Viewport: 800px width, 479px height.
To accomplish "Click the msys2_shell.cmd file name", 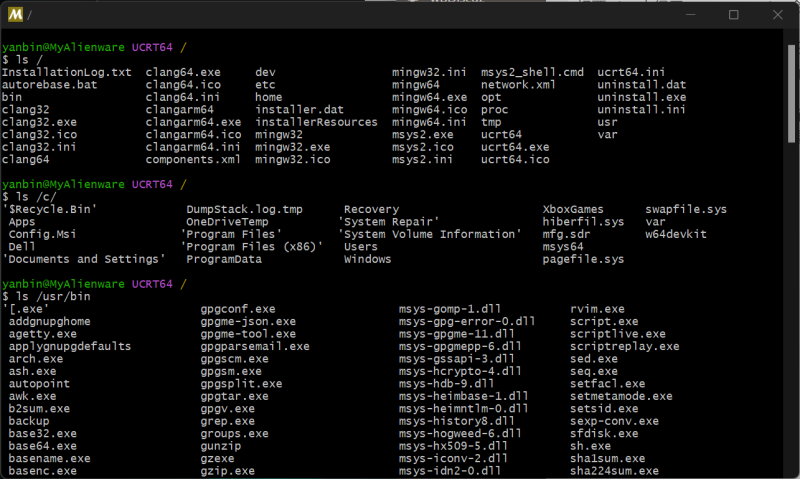I will 531,73.
